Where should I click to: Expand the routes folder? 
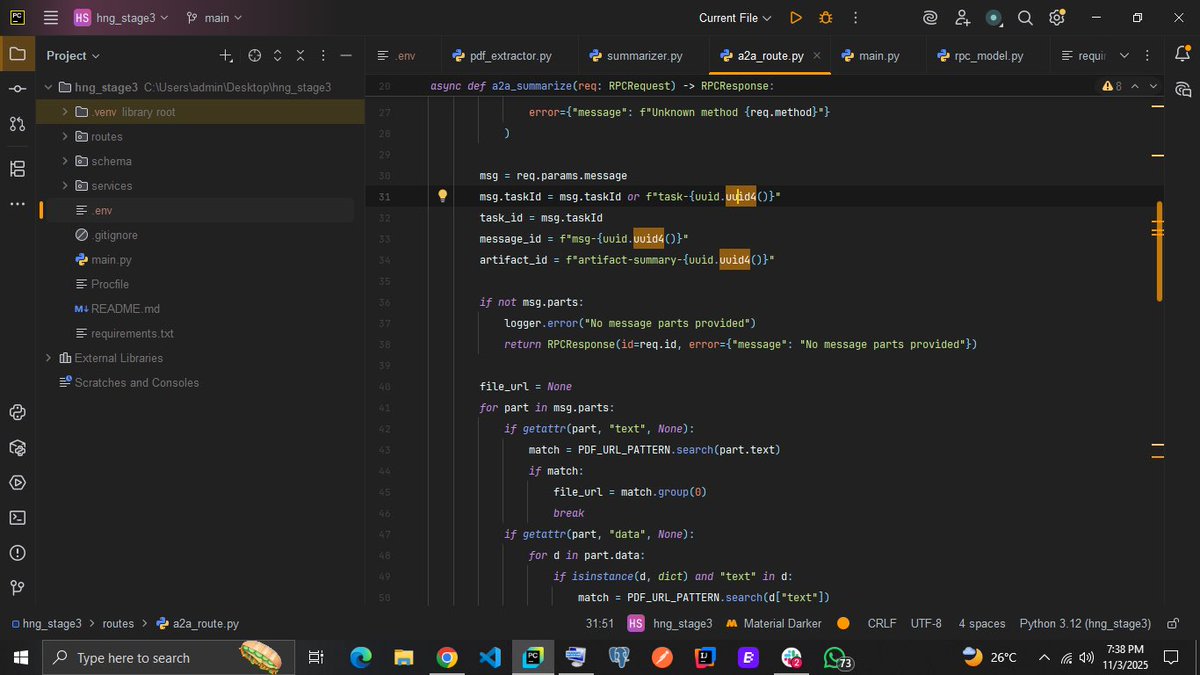(x=65, y=136)
